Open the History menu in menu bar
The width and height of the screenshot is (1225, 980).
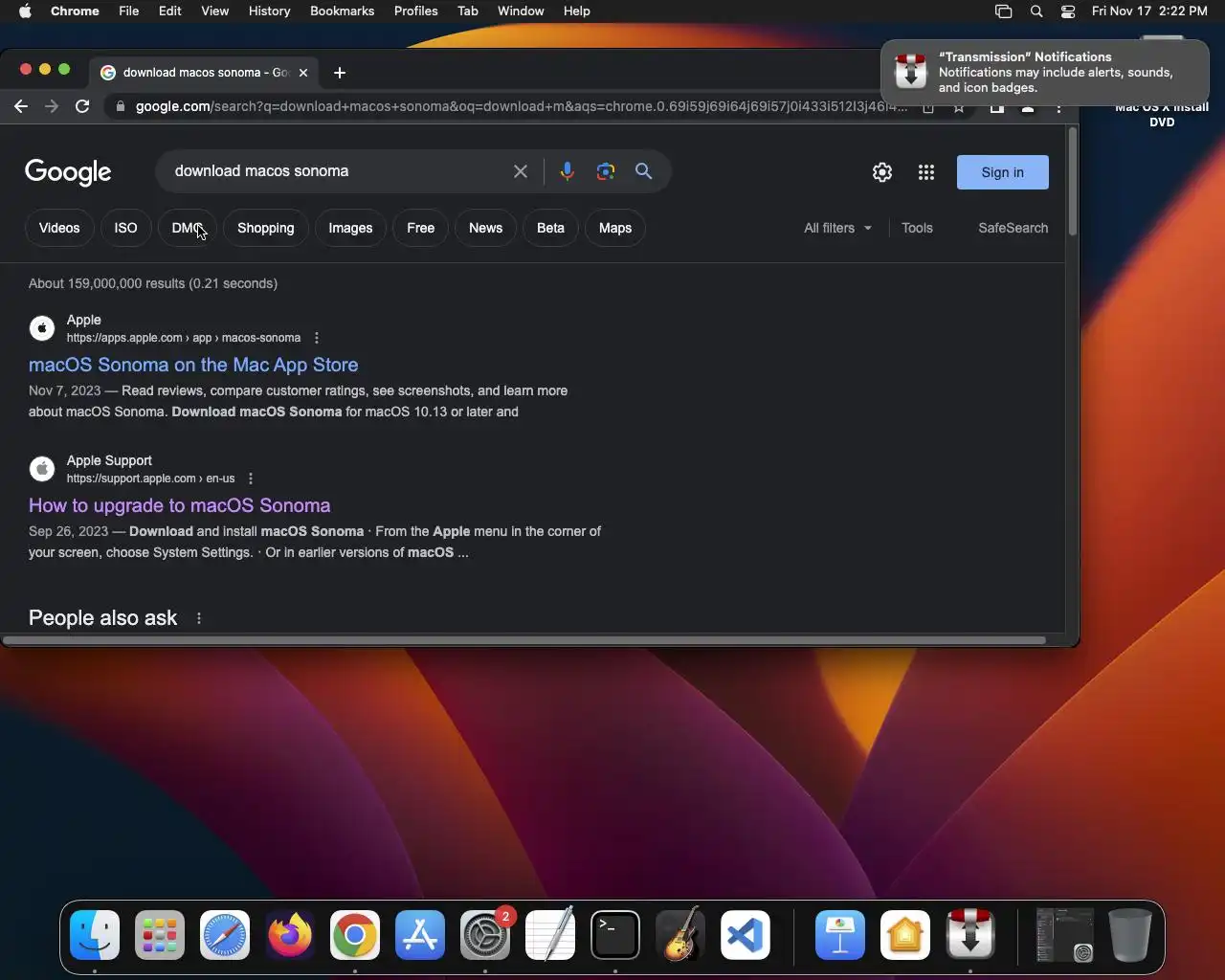click(269, 11)
